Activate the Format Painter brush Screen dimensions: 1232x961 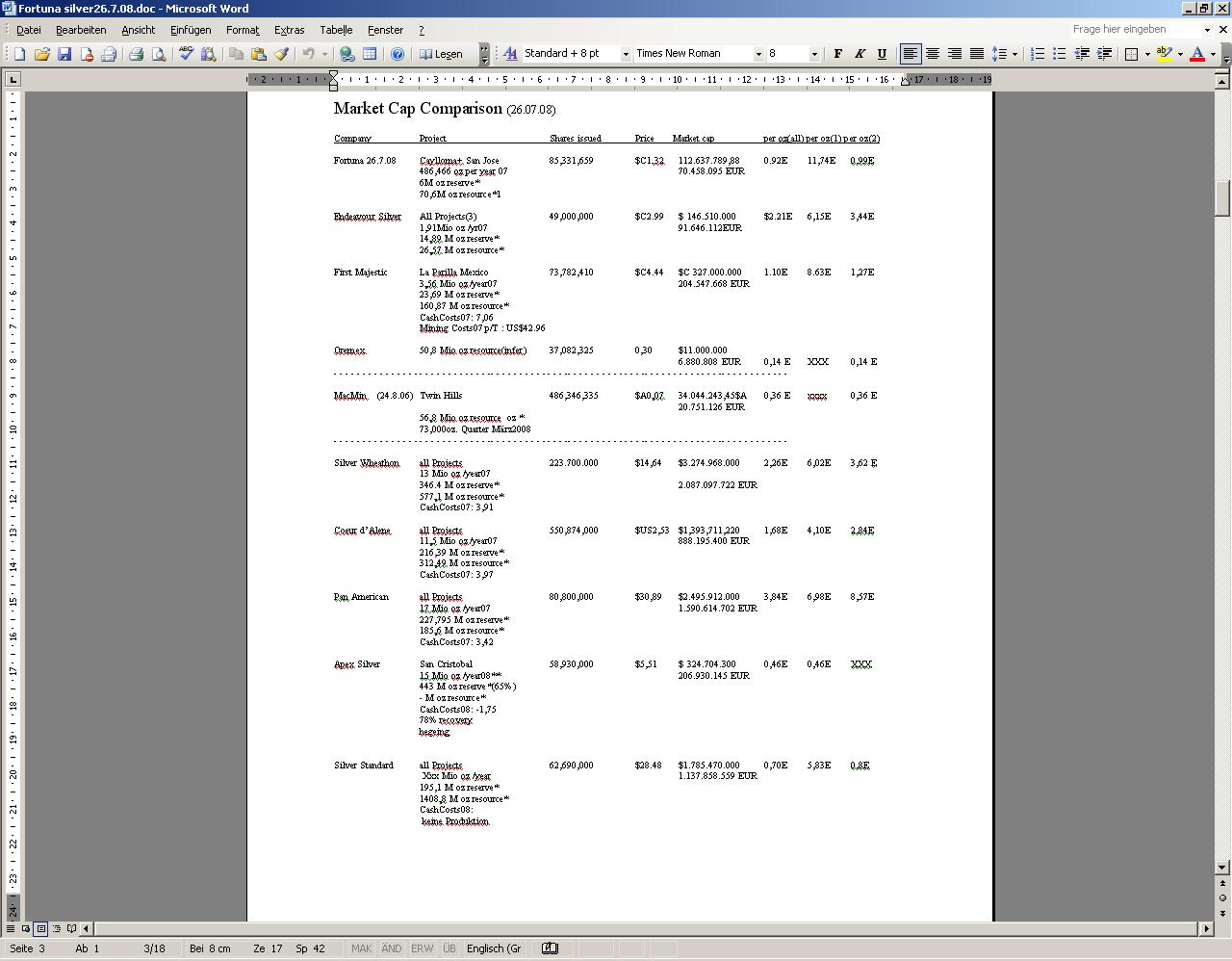pos(280,54)
